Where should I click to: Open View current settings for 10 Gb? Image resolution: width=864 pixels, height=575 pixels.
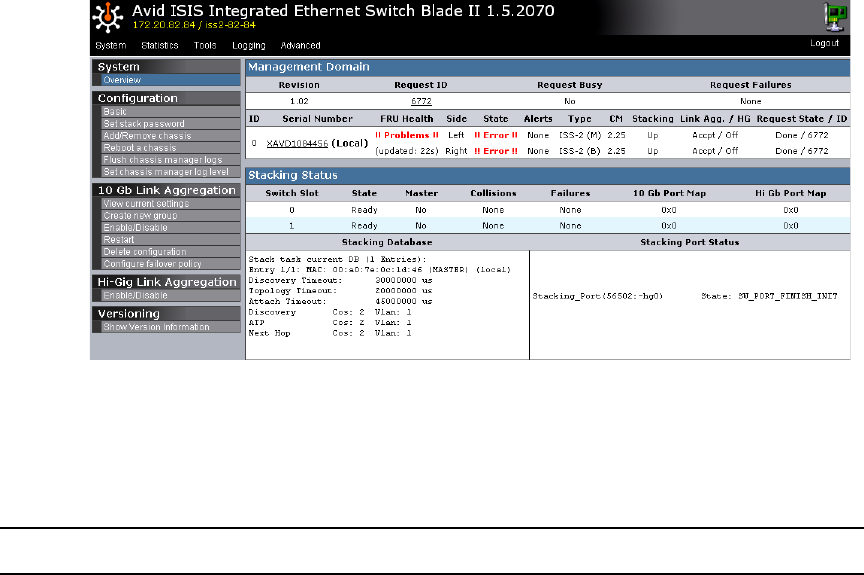click(171, 204)
